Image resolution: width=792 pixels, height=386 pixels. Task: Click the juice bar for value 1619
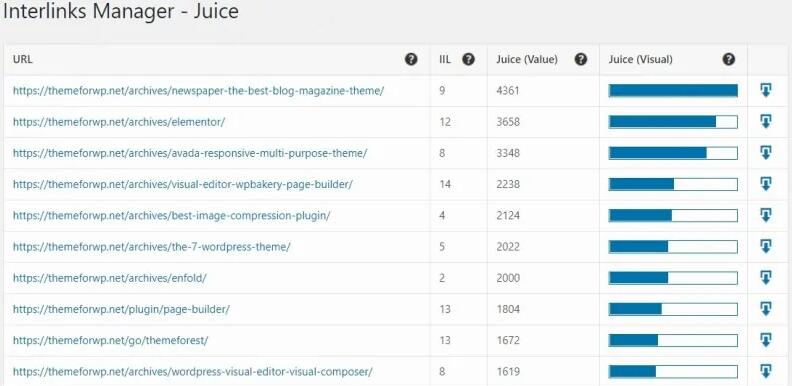[673, 372]
